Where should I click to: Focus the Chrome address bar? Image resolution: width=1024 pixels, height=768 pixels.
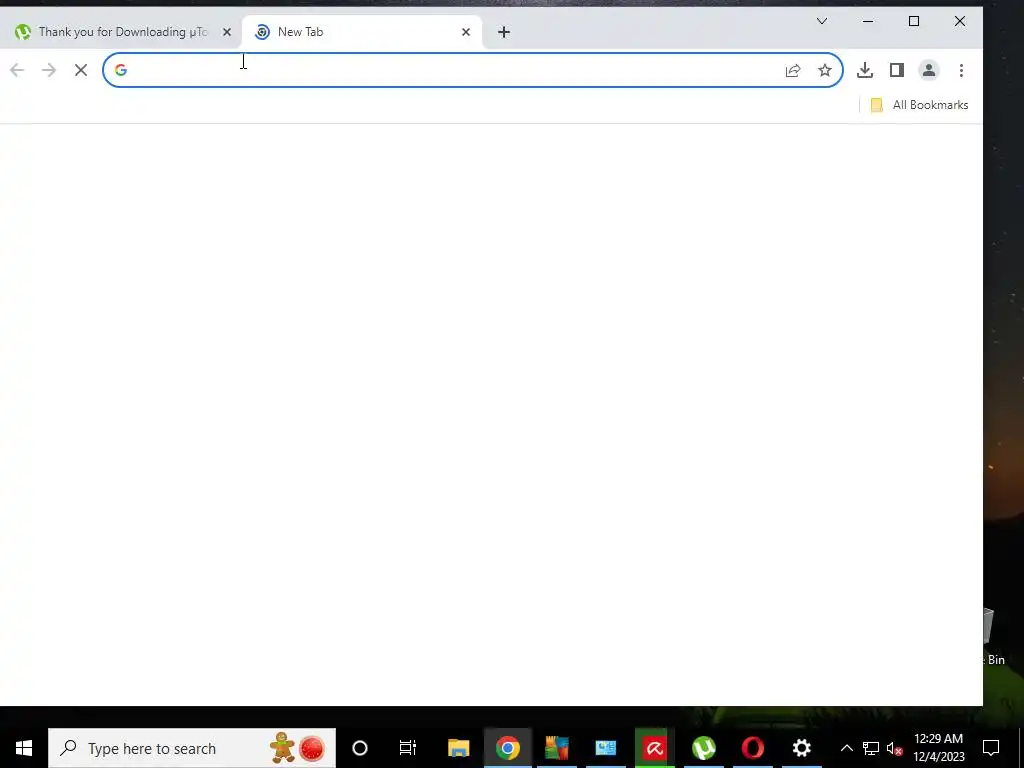click(473, 70)
